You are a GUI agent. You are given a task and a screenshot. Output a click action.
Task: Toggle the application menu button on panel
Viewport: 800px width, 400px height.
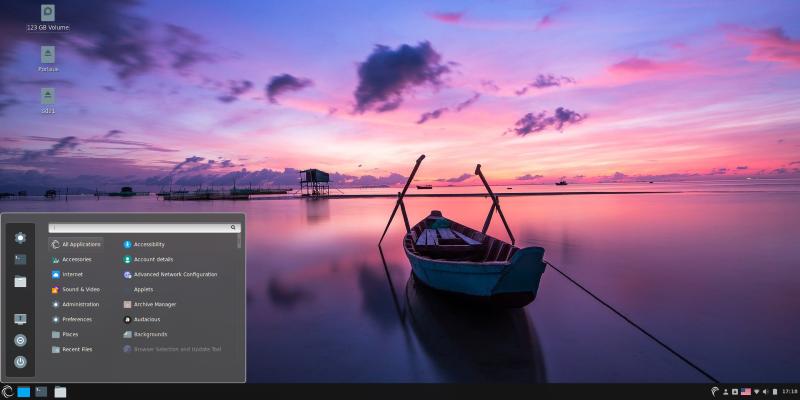(8, 391)
